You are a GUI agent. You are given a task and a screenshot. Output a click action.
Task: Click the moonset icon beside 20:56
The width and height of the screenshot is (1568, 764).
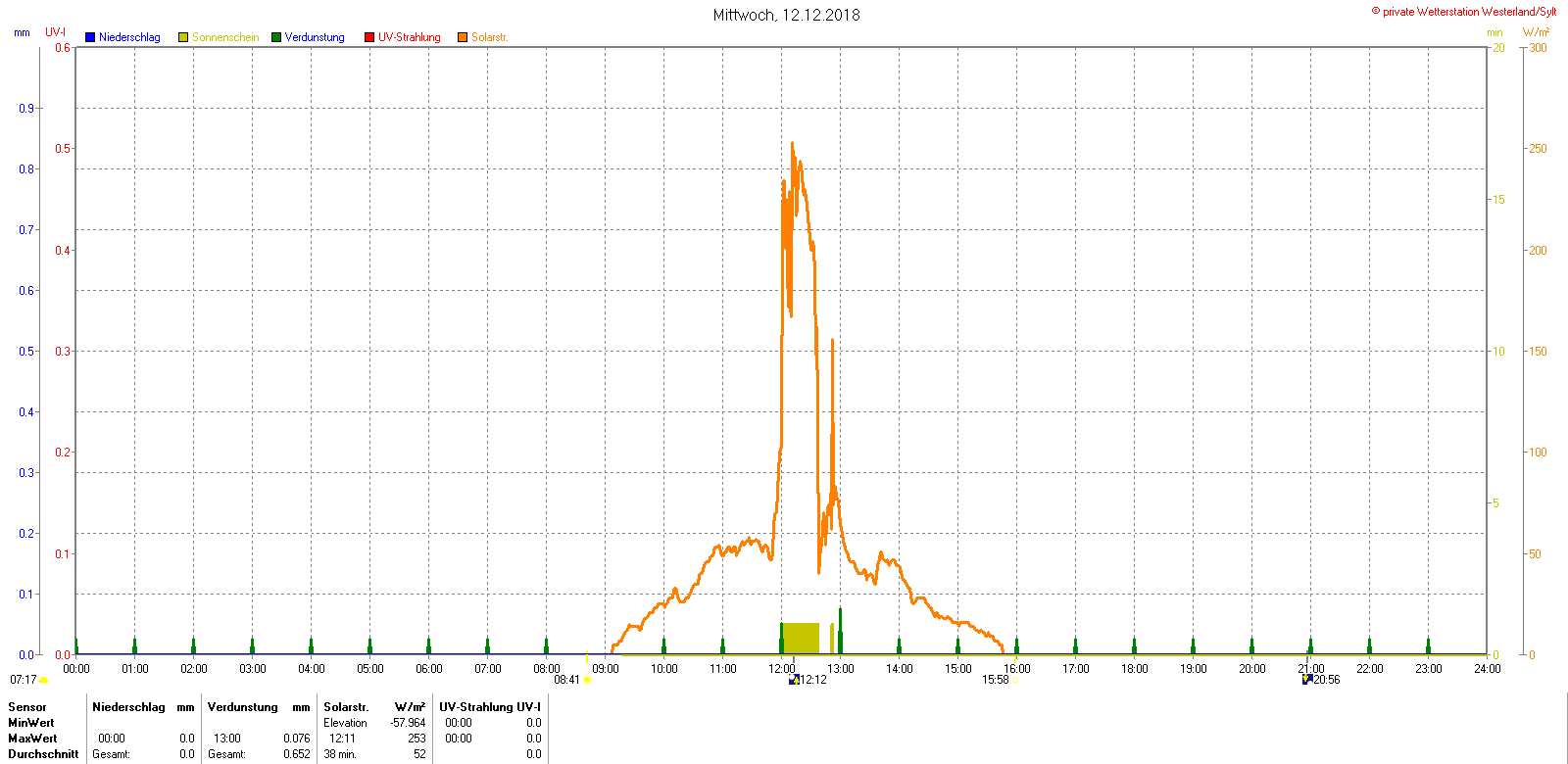tap(1307, 680)
